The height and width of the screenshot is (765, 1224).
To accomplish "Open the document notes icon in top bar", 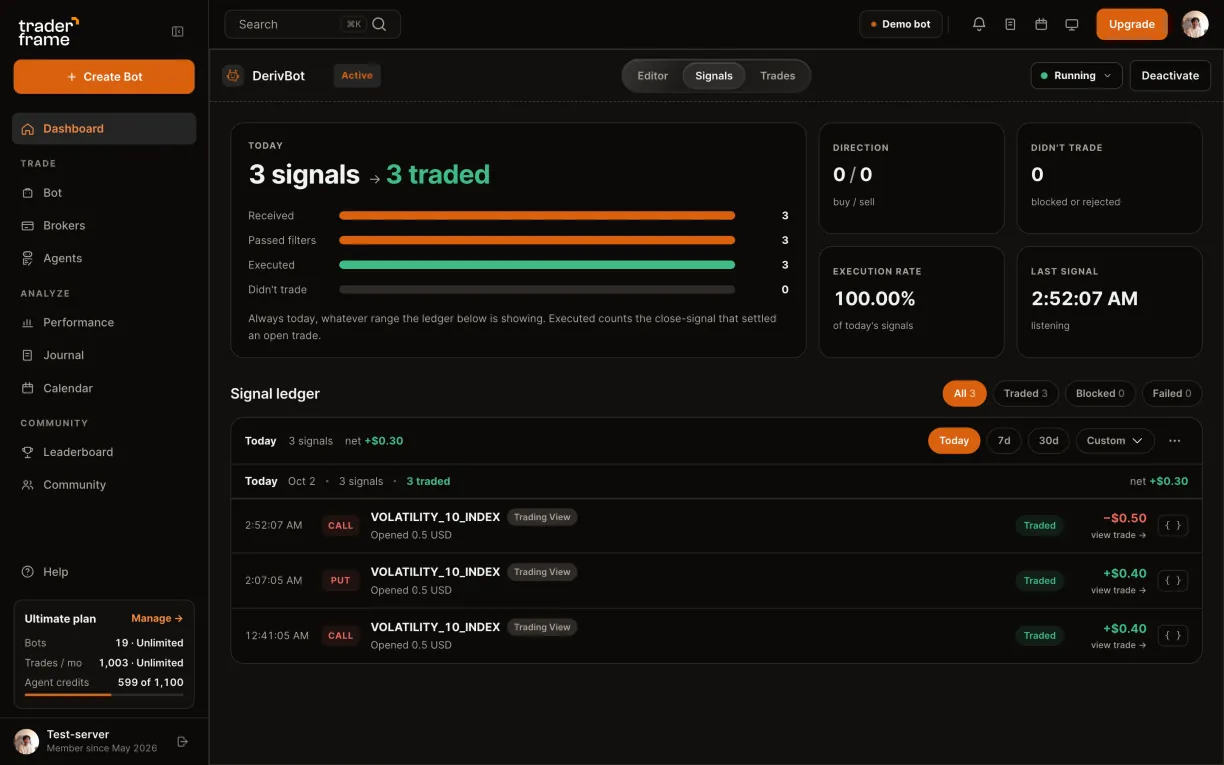I will click(1010, 24).
